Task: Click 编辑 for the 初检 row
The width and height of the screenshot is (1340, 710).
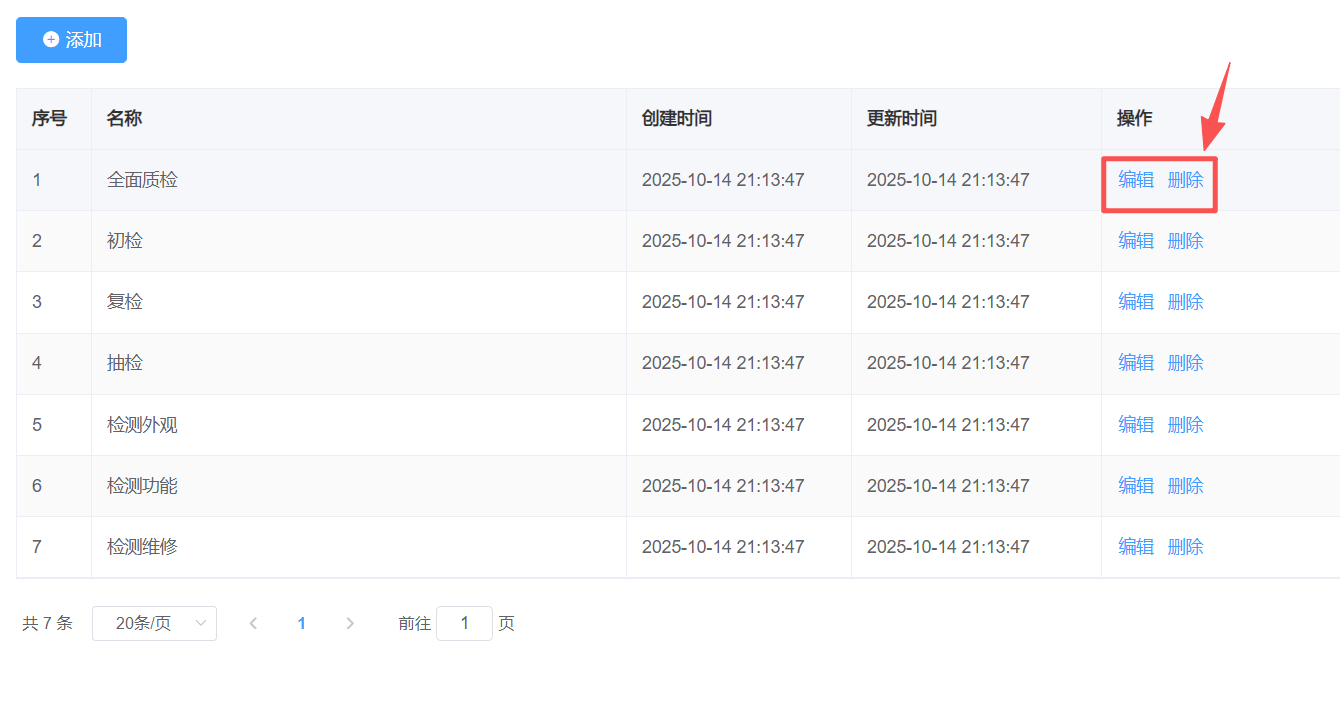Action: pos(1135,241)
